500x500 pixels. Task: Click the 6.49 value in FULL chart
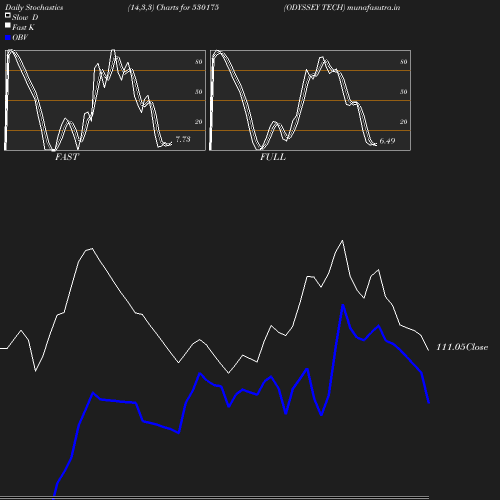coord(387,141)
